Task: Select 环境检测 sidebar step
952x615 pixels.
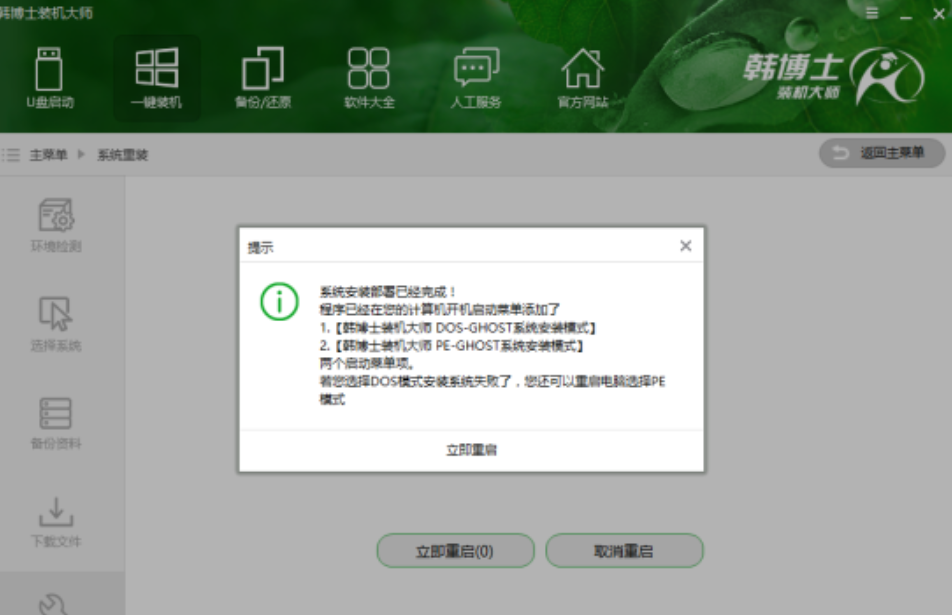Action: tap(56, 225)
